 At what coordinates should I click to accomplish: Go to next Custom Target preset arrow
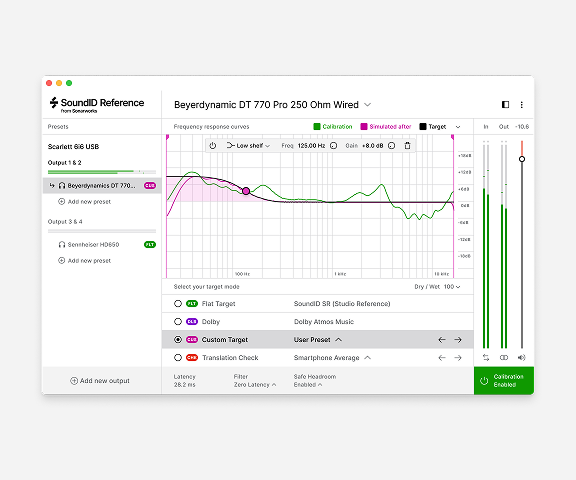(458, 340)
